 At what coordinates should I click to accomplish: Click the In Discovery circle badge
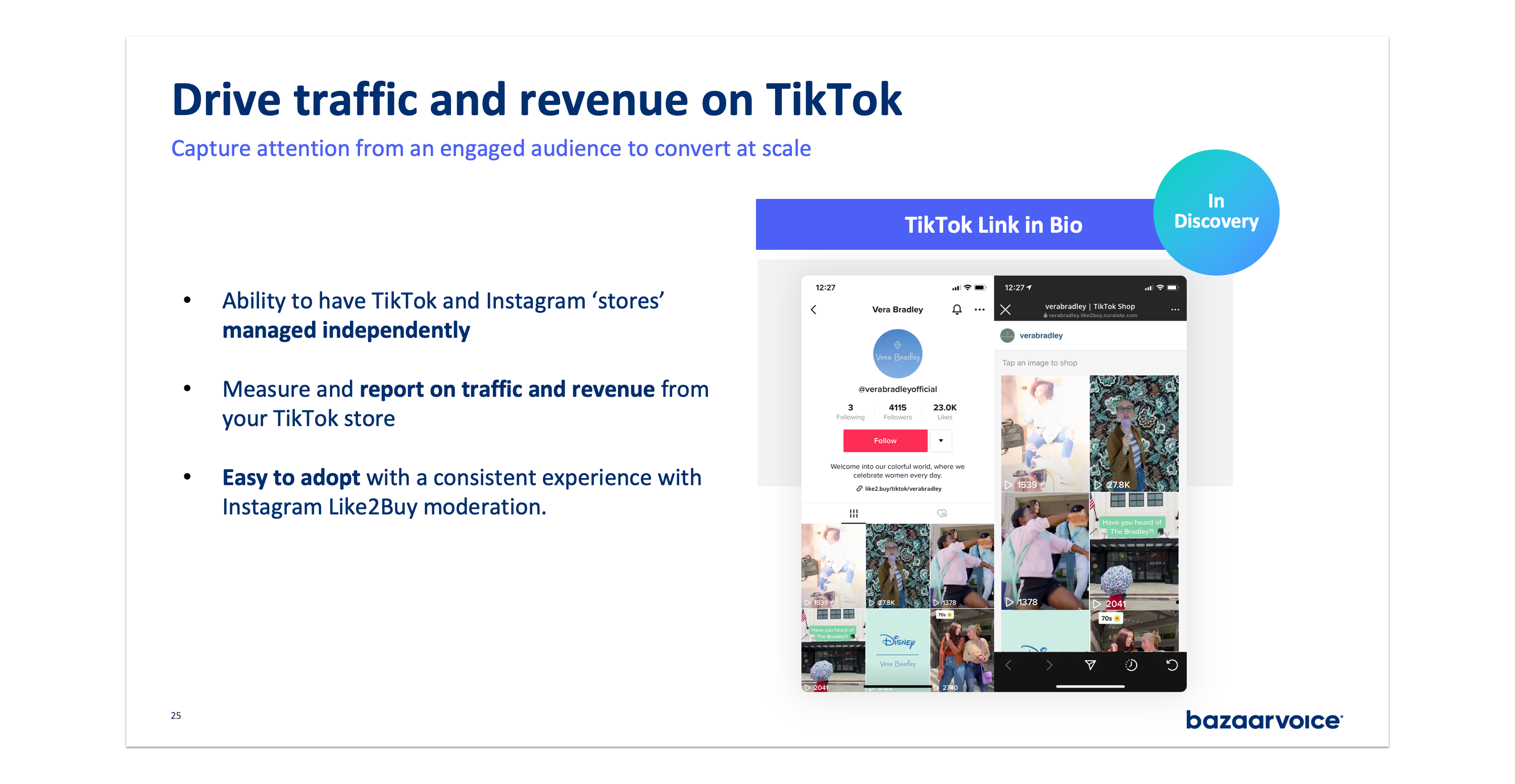pos(1216,212)
